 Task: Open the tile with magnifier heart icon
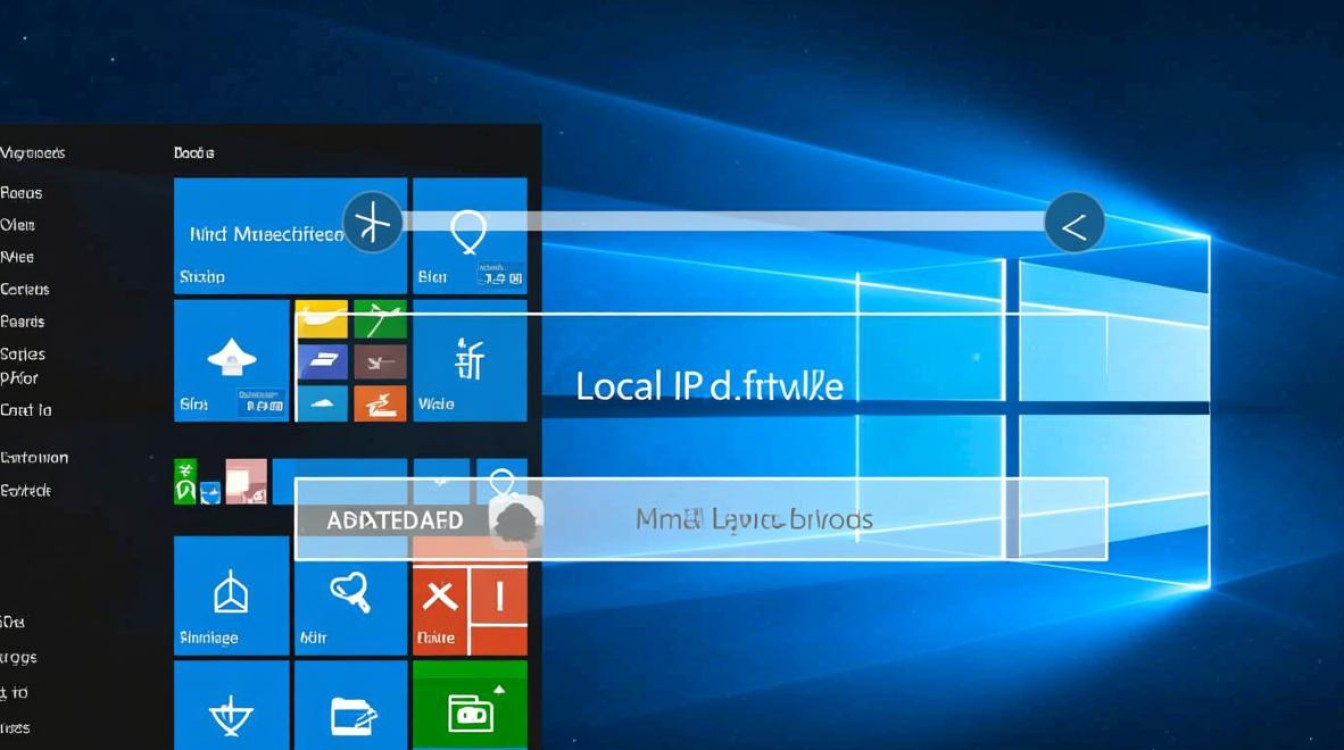350,595
